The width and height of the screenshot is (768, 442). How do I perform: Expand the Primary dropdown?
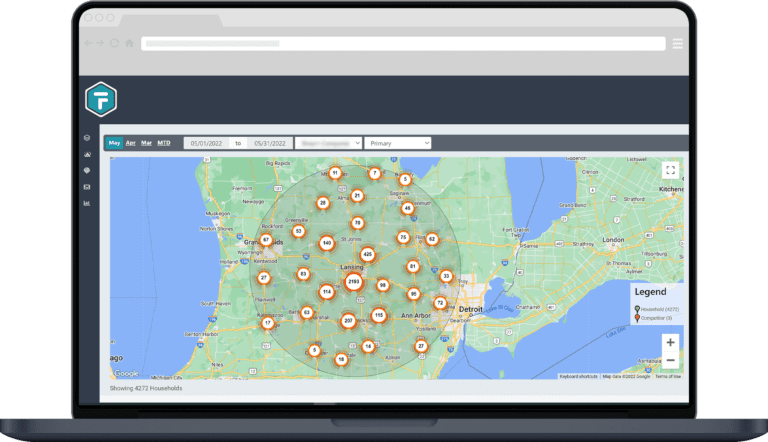pos(398,143)
